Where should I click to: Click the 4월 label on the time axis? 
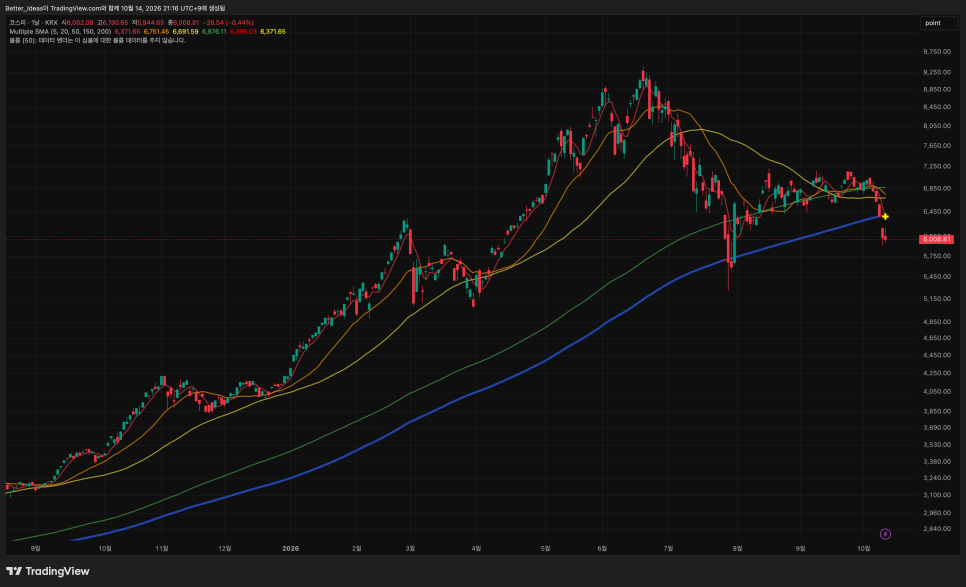(476, 548)
